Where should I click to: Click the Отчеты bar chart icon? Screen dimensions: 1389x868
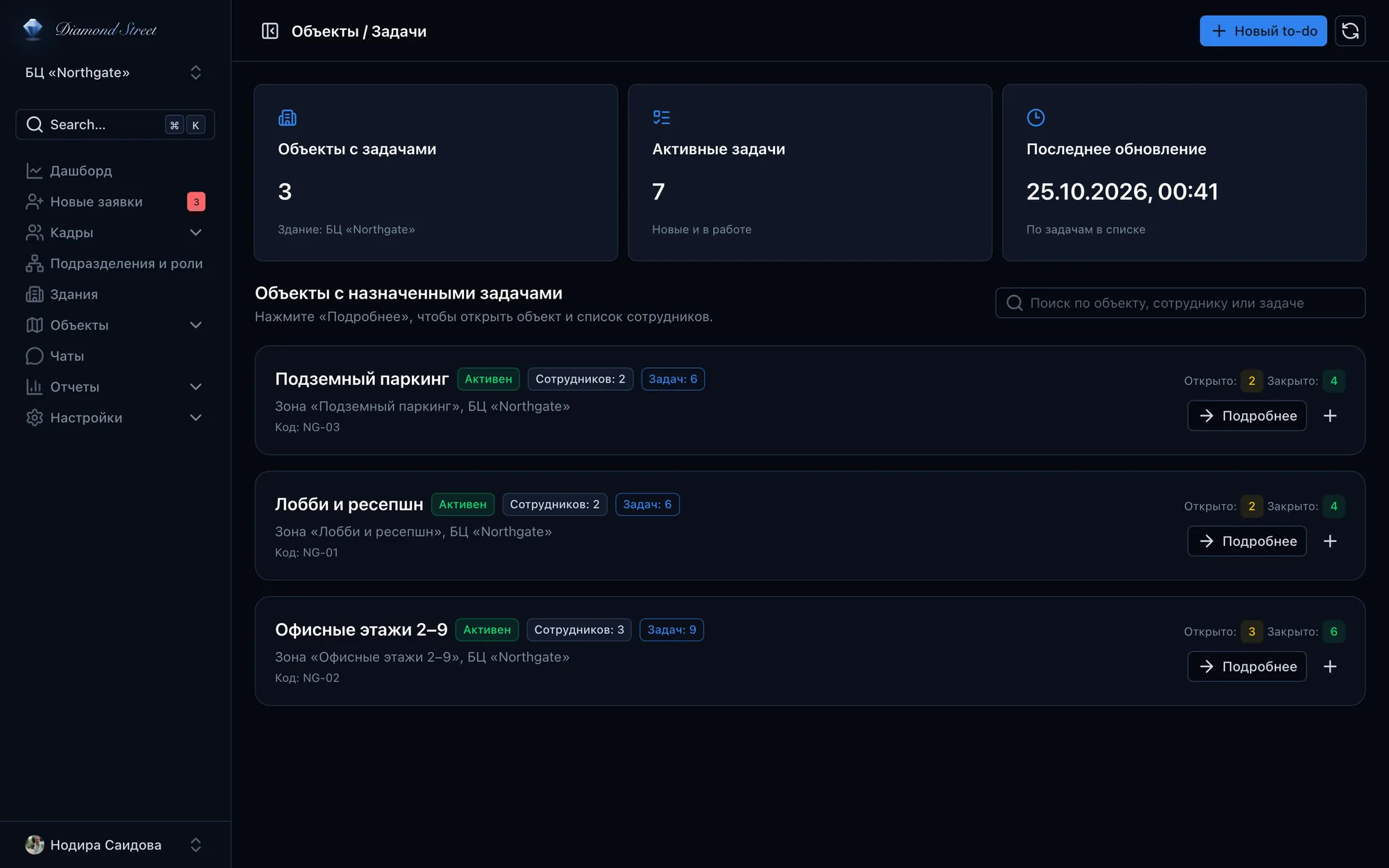coord(35,387)
